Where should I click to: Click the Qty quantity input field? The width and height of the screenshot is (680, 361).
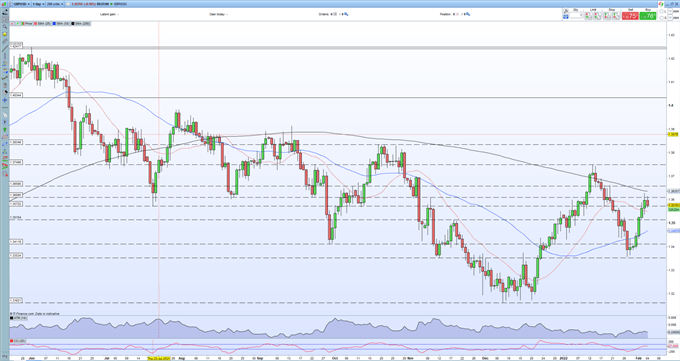[x=576, y=15]
